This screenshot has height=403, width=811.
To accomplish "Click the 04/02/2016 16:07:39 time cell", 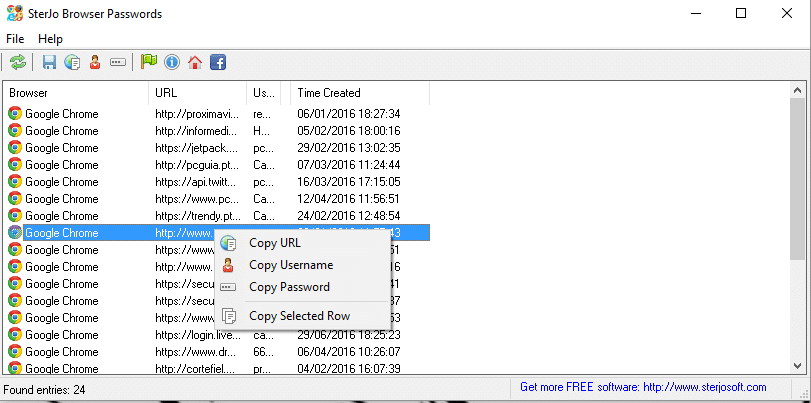I will coord(349,368).
